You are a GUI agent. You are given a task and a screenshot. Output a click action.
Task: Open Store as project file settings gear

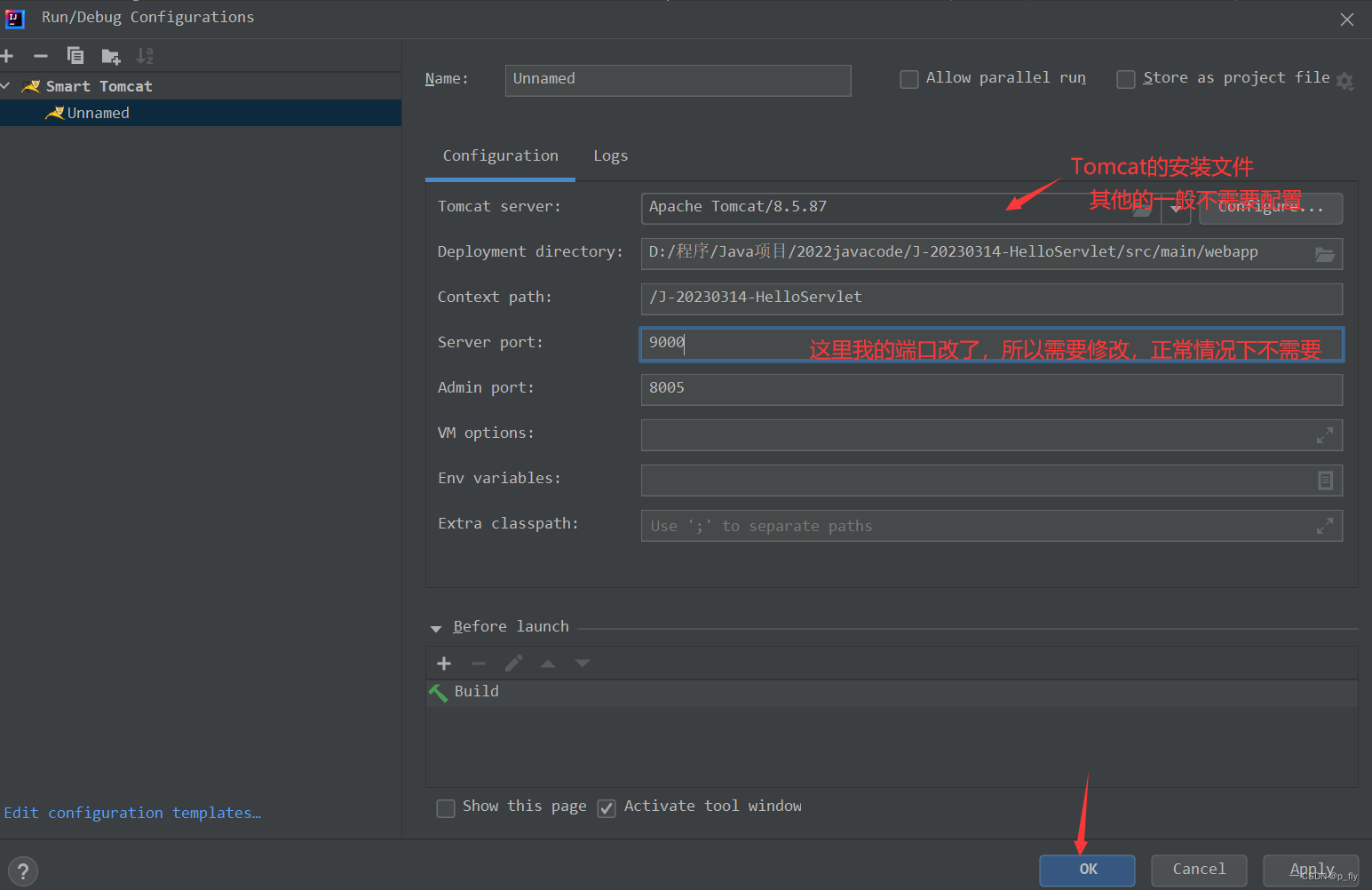tap(1345, 82)
